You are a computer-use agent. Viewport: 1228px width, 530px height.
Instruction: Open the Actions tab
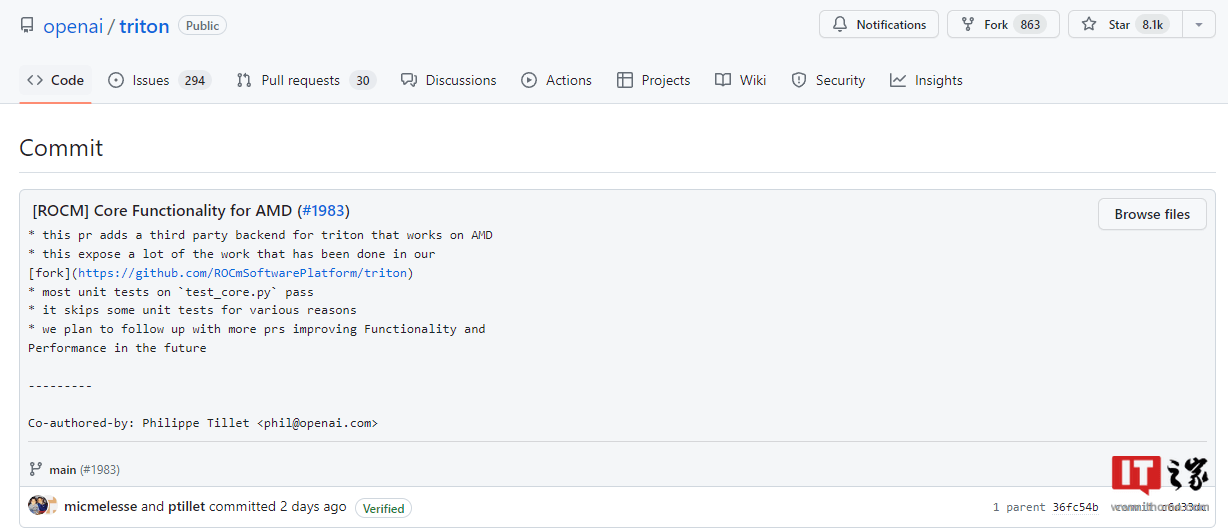point(557,80)
